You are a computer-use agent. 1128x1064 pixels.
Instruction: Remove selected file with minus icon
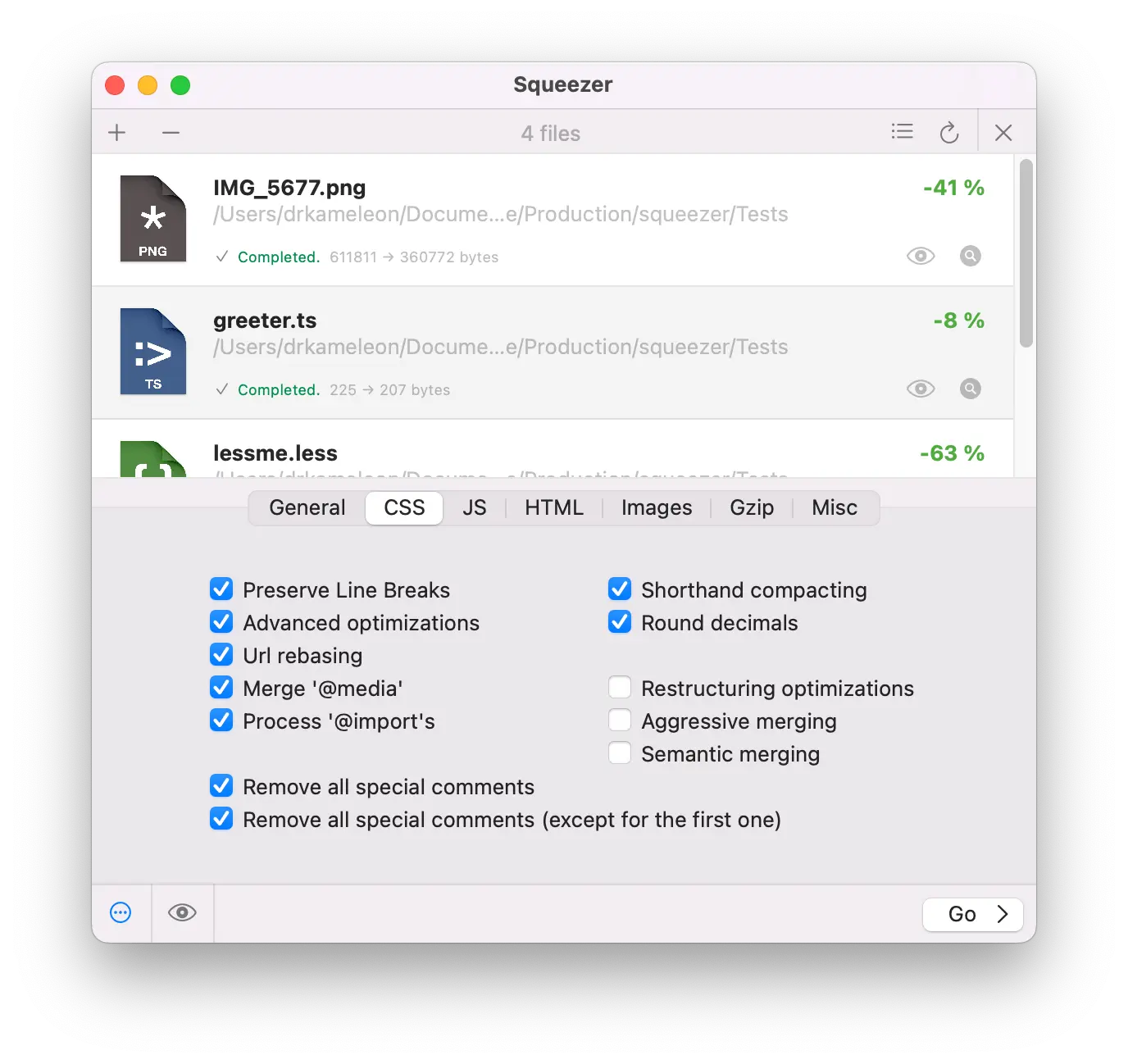click(x=171, y=132)
